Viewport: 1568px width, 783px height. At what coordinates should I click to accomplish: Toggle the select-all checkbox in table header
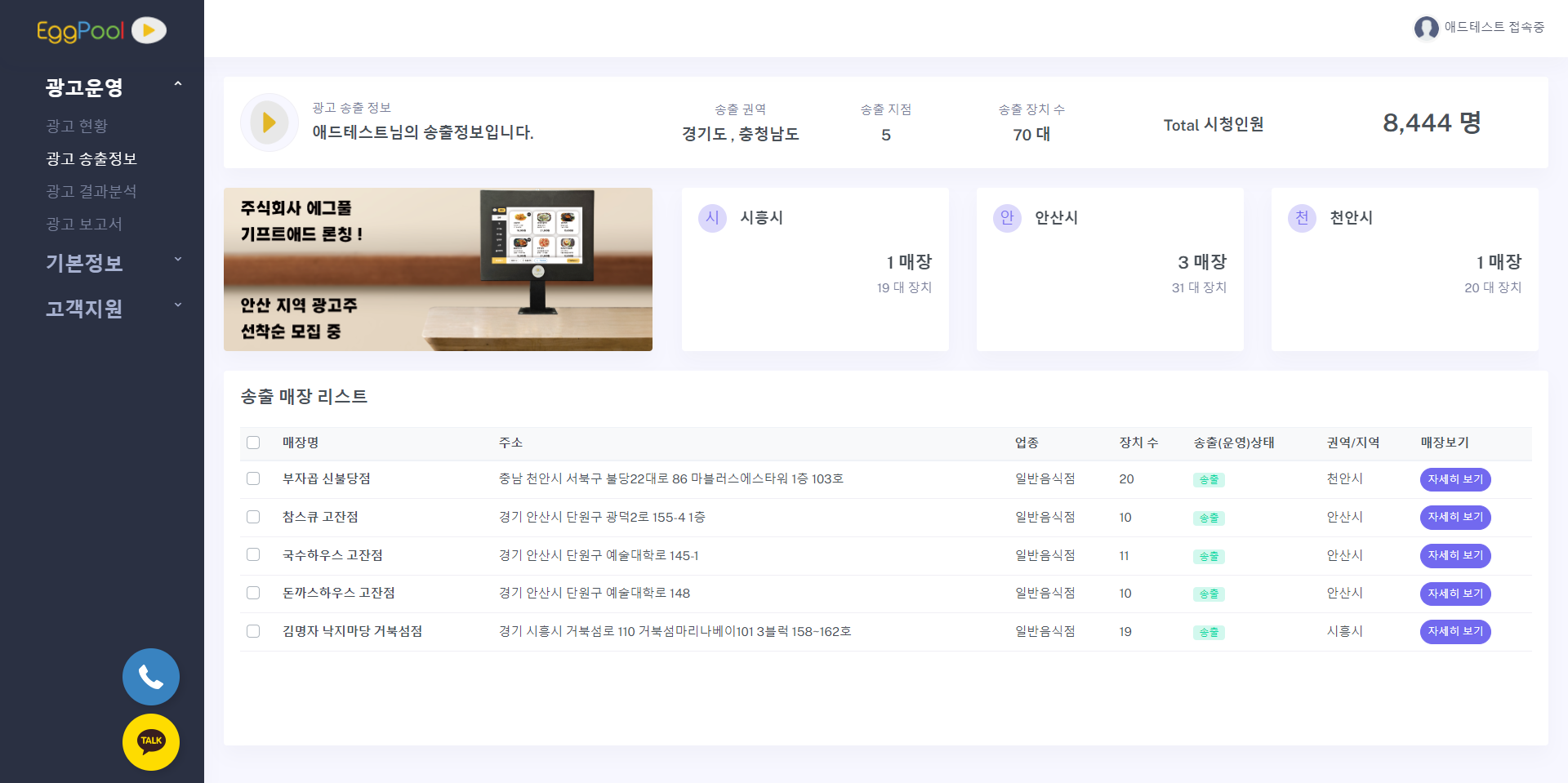click(253, 443)
